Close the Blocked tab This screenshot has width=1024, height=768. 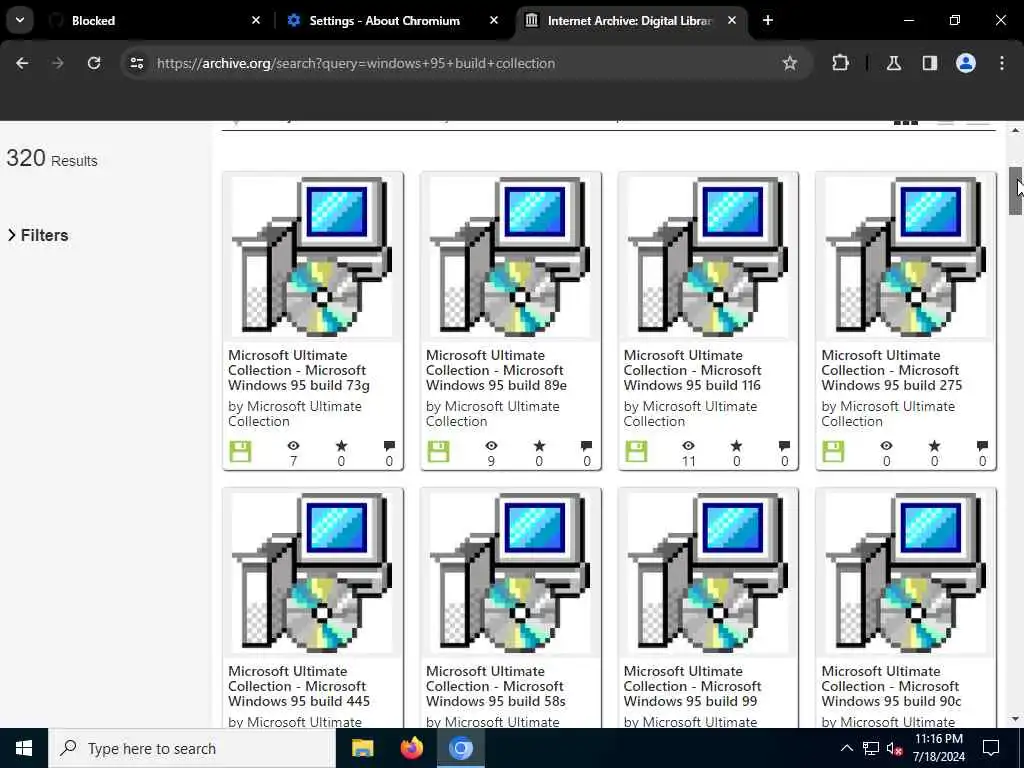pyautogui.click(x=256, y=20)
